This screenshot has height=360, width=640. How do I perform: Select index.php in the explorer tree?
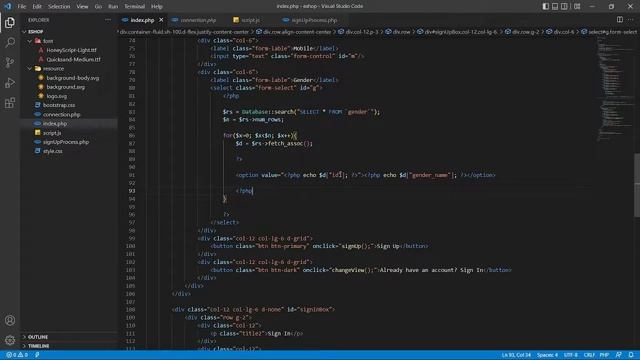click(x=69, y=123)
